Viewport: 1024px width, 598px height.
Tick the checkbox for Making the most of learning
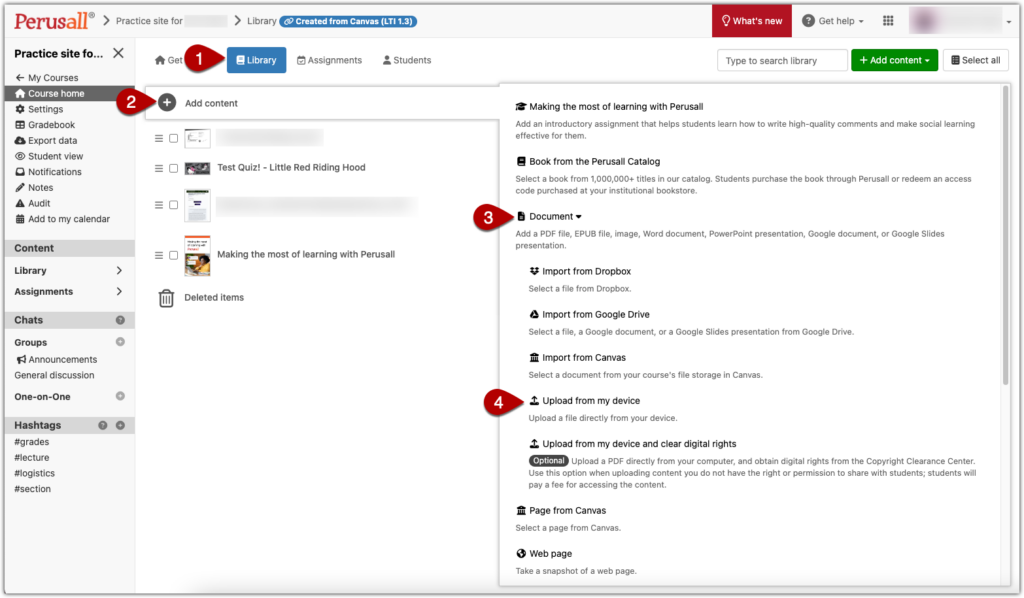coord(174,255)
